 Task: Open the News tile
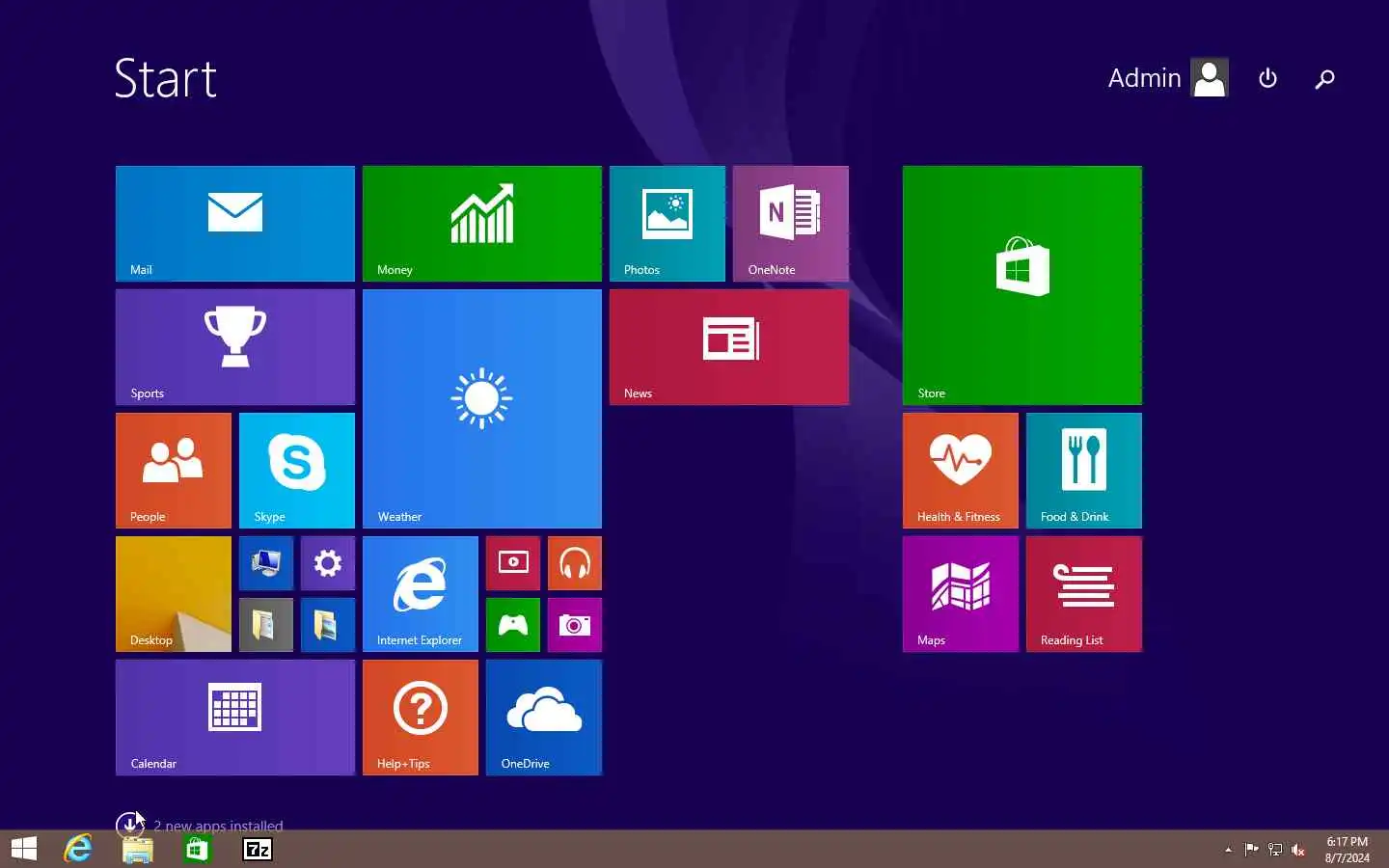click(729, 347)
